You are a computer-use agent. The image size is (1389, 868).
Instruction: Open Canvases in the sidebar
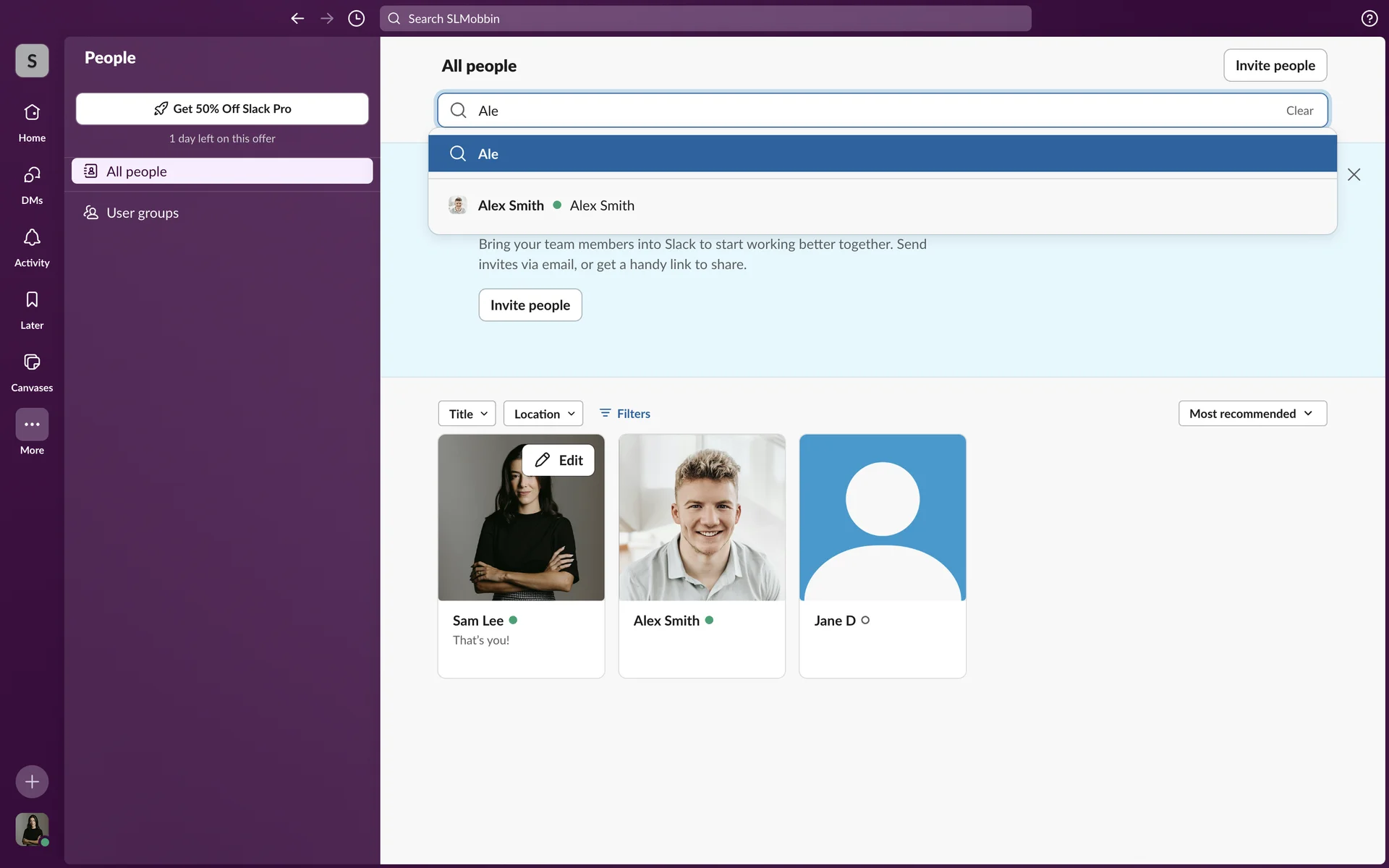point(32,362)
